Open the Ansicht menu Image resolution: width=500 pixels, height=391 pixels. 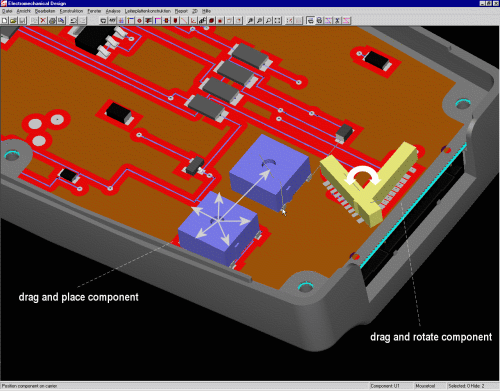coord(24,11)
